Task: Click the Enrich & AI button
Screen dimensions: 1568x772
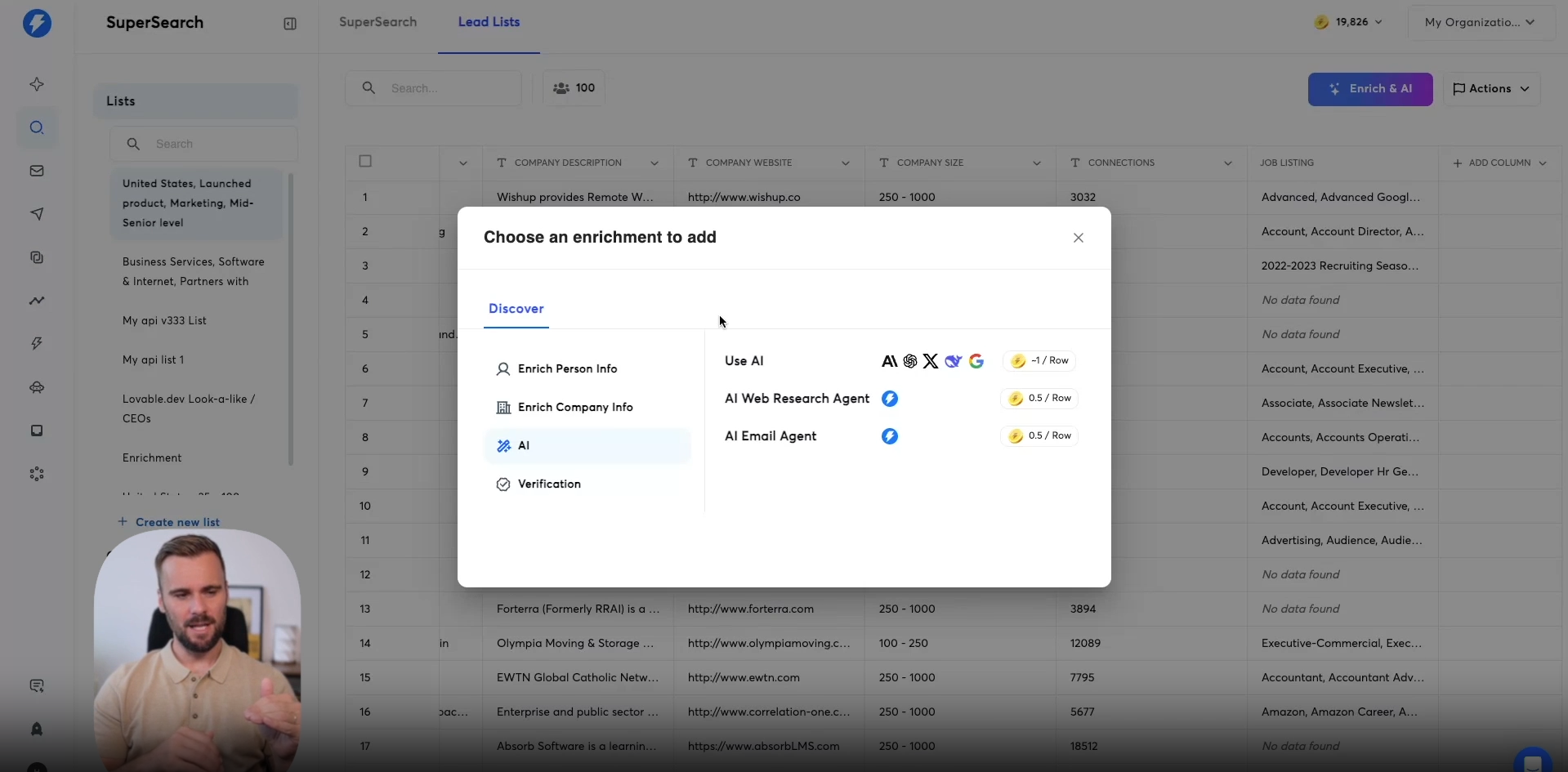Action: coord(1370,89)
